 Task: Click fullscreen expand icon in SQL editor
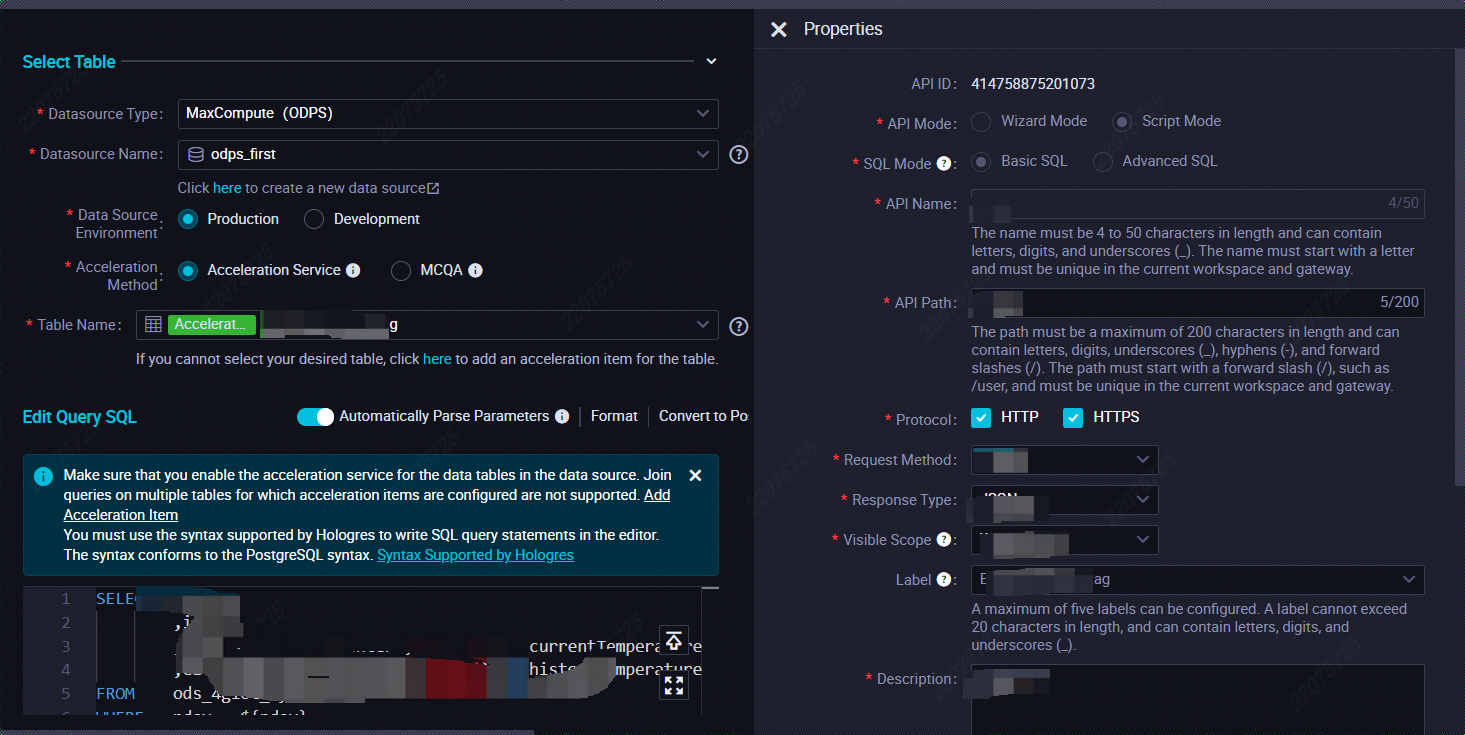coord(674,685)
